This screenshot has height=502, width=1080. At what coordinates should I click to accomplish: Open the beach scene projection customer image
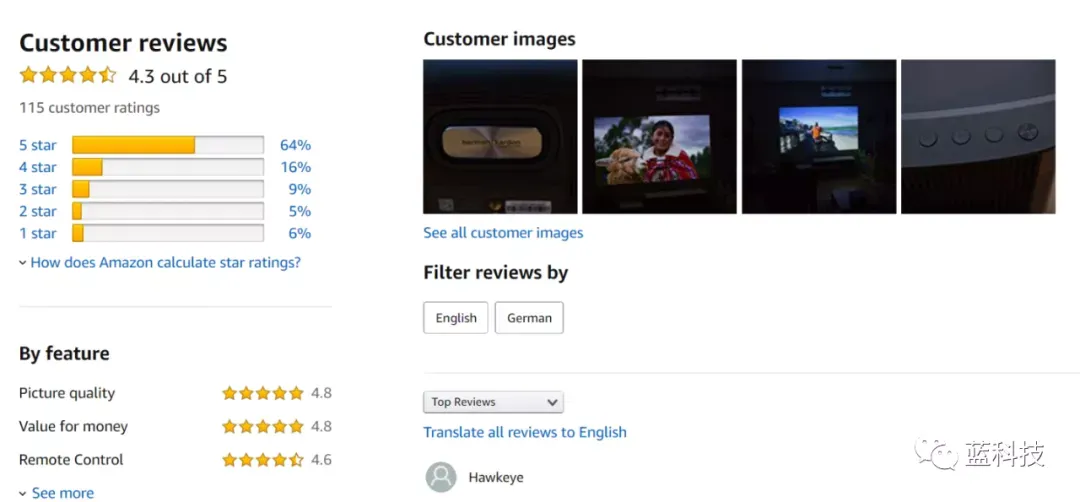pos(819,136)
